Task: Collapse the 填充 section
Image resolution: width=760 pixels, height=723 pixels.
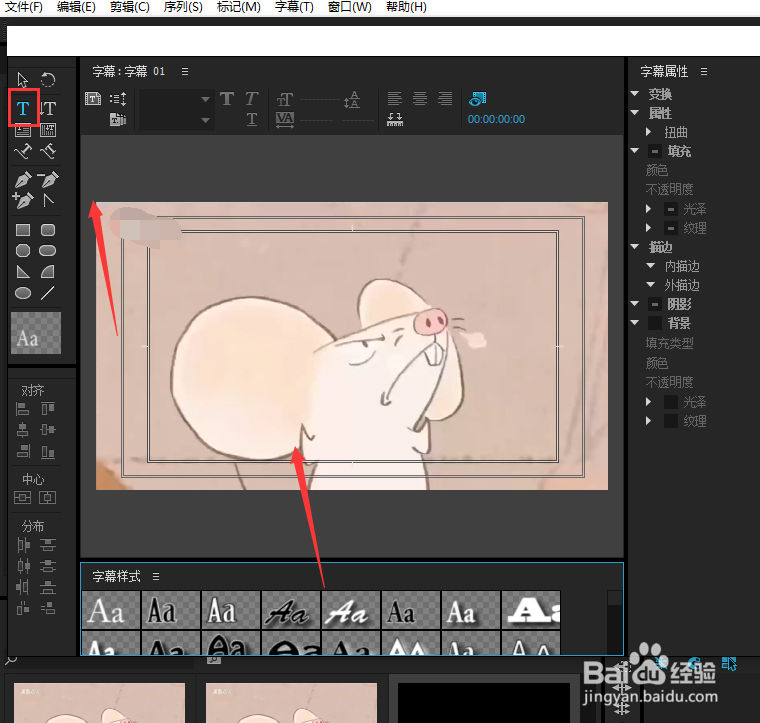Action: [634, 151]
